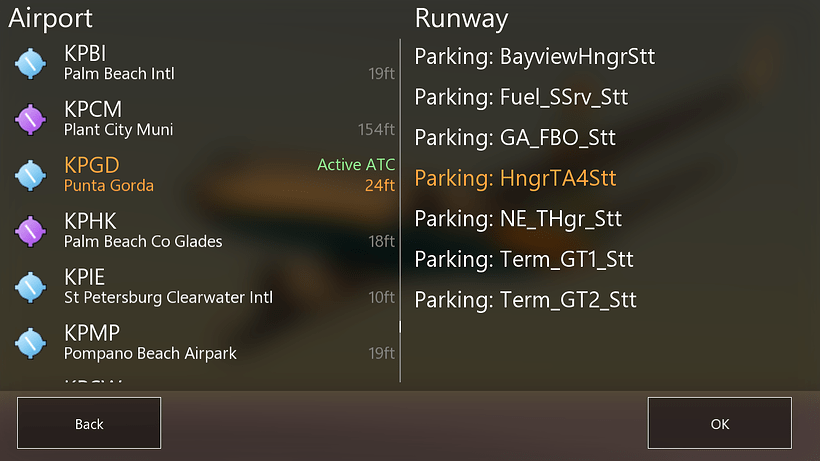Click the purple KPCM airport icon
820x461 pixels.
[30, 119]
